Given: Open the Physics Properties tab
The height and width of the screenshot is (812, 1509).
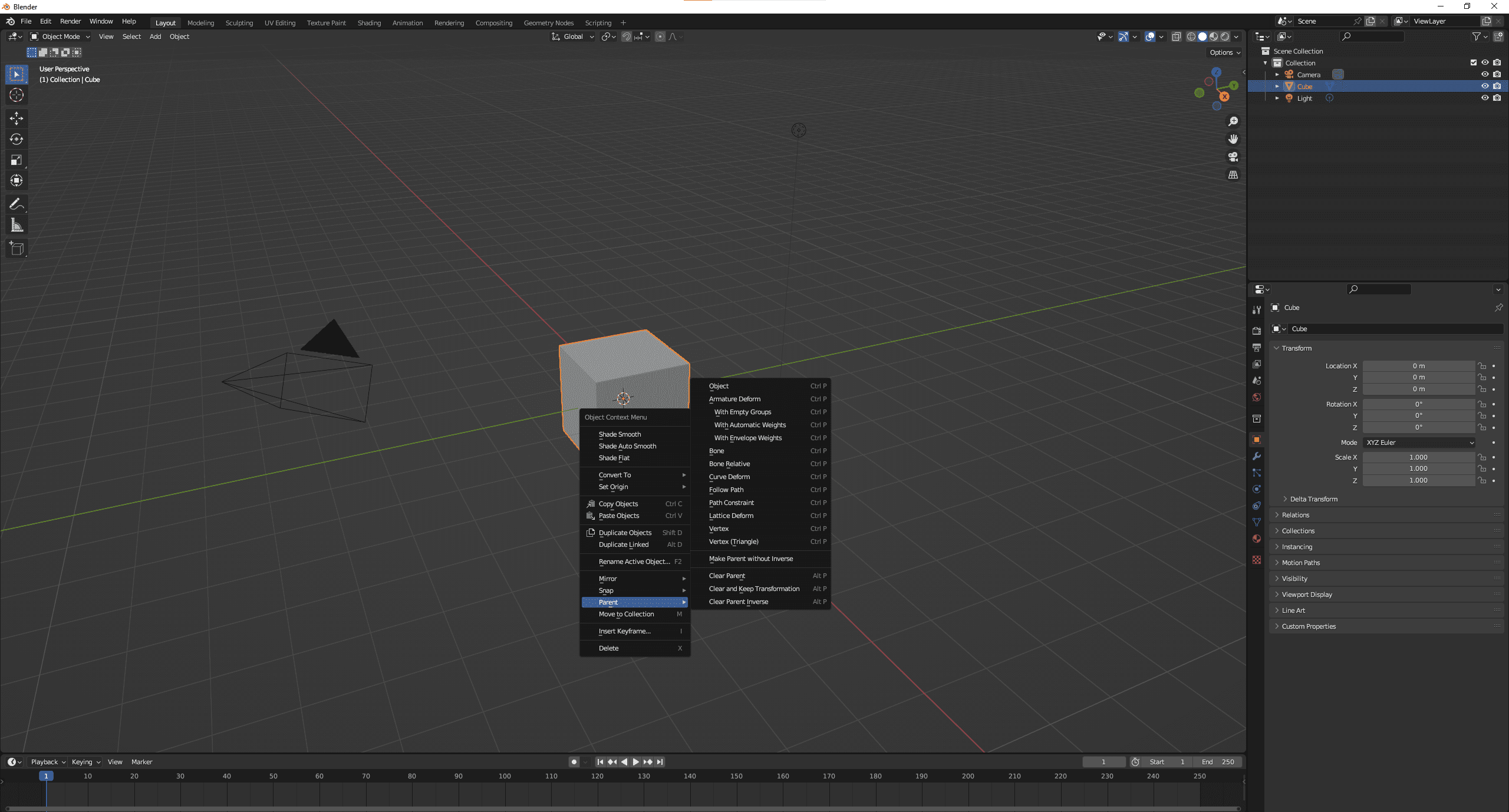Looking at the screenshot, I should click(1256, 489).
